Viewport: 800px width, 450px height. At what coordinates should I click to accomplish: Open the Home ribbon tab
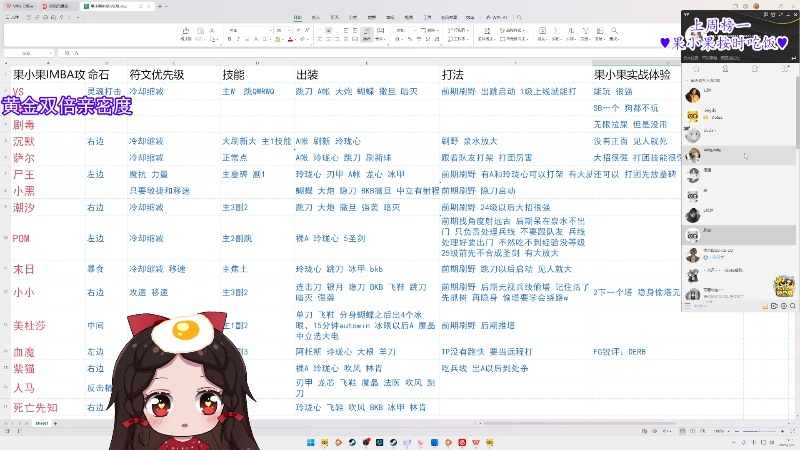coord(297,17)
